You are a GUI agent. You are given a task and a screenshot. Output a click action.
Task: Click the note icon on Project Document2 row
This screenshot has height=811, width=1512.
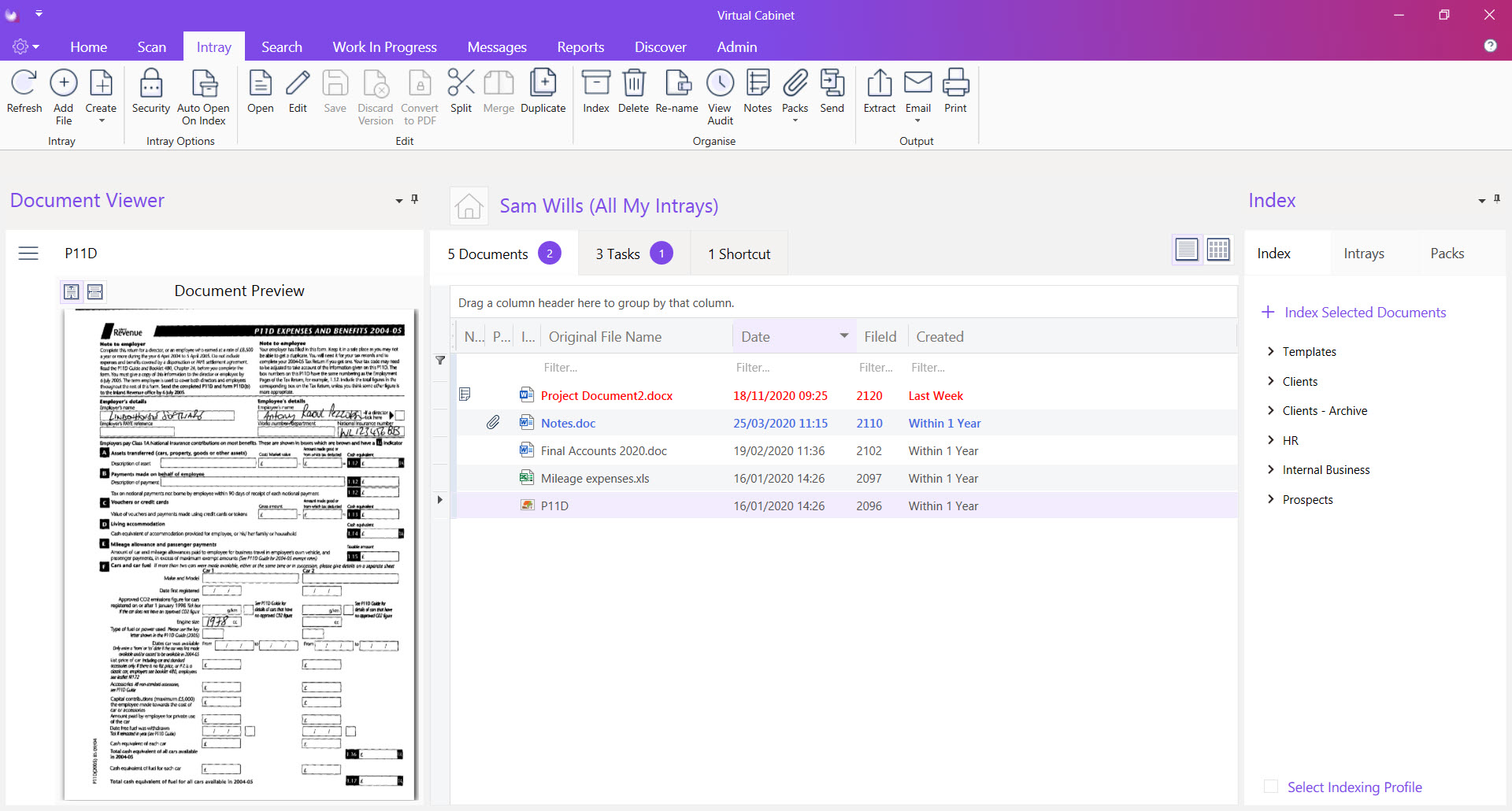point(465,394)
